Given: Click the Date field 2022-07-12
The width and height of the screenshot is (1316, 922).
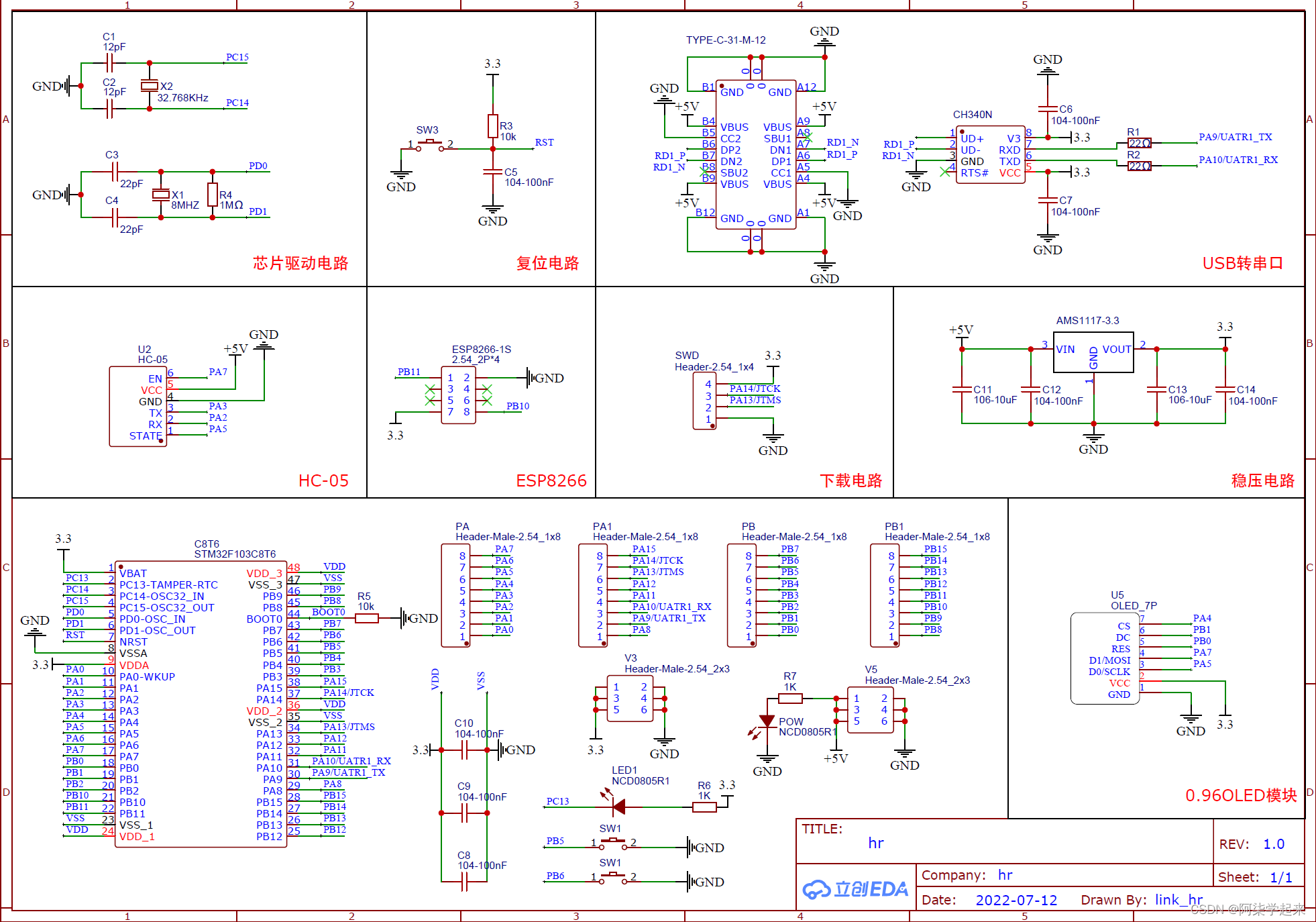Looking at the screenshot, I should point(1016,900).
